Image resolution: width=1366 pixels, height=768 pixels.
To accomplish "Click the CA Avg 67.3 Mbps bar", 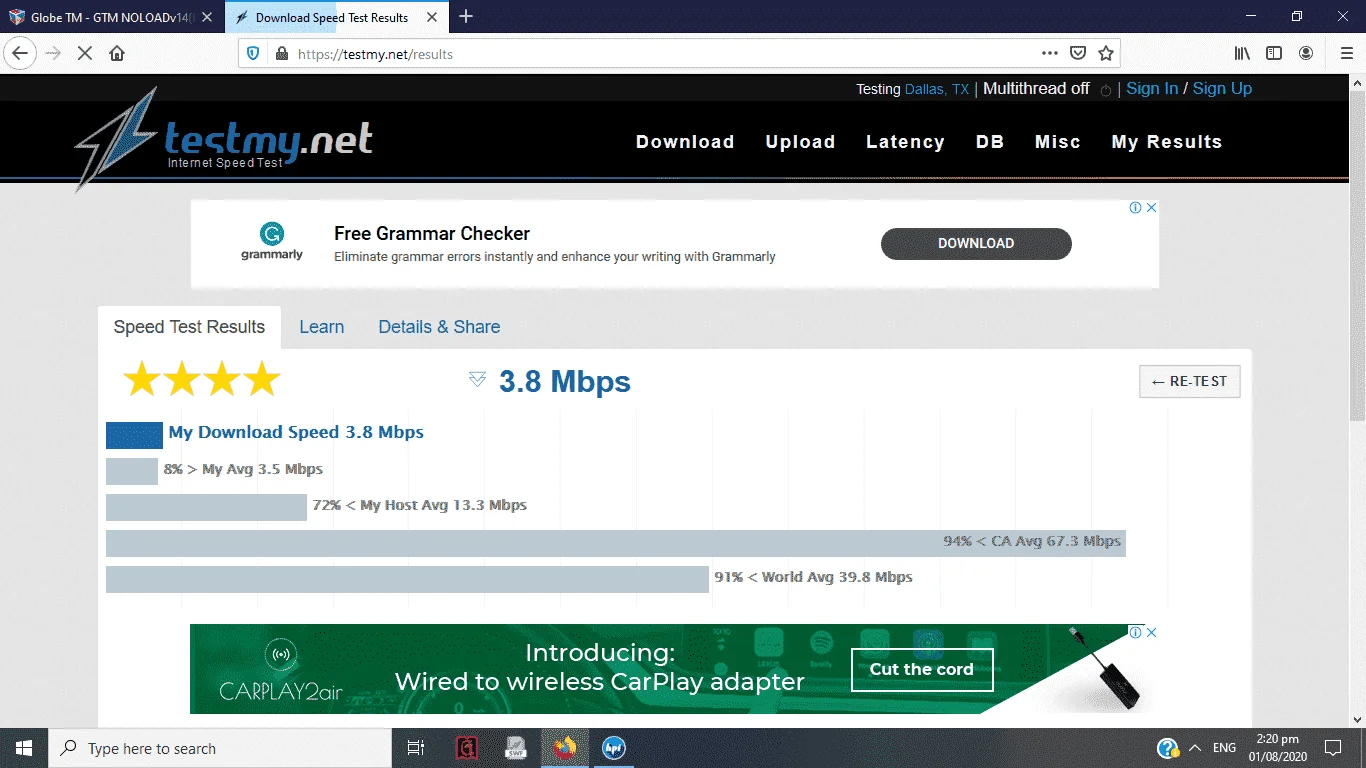I will (616, 543).
